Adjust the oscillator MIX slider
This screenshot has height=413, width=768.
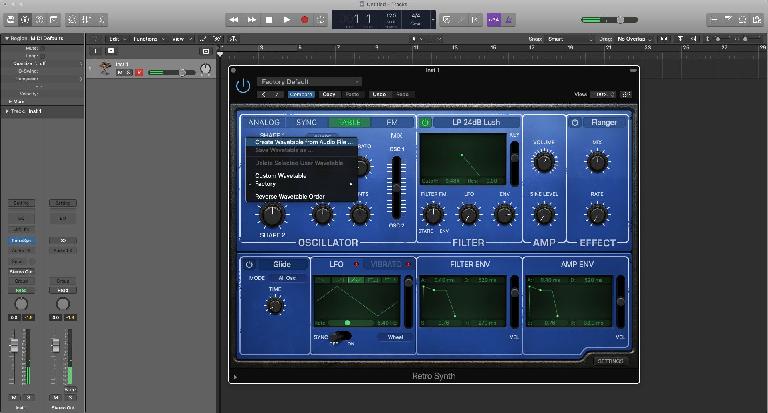tap(396, 188)
